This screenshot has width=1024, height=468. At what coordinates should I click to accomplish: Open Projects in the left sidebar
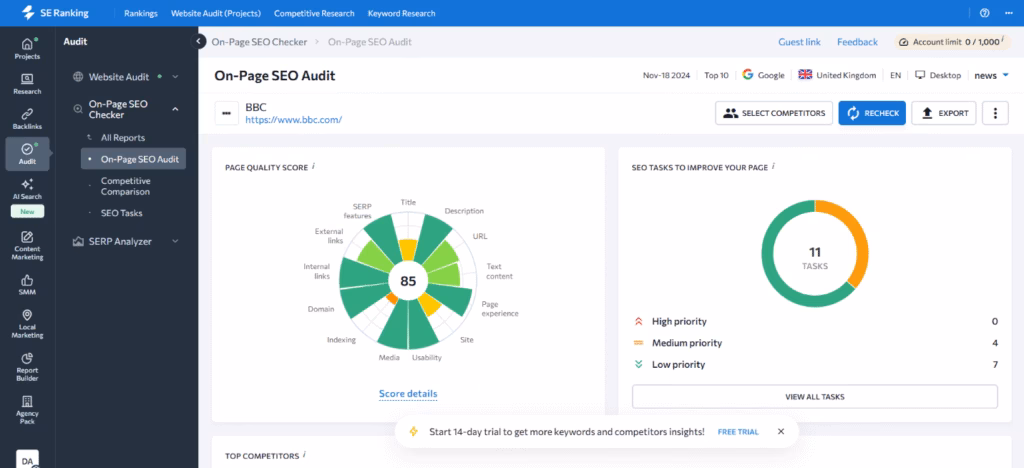(x=27, y=48)
